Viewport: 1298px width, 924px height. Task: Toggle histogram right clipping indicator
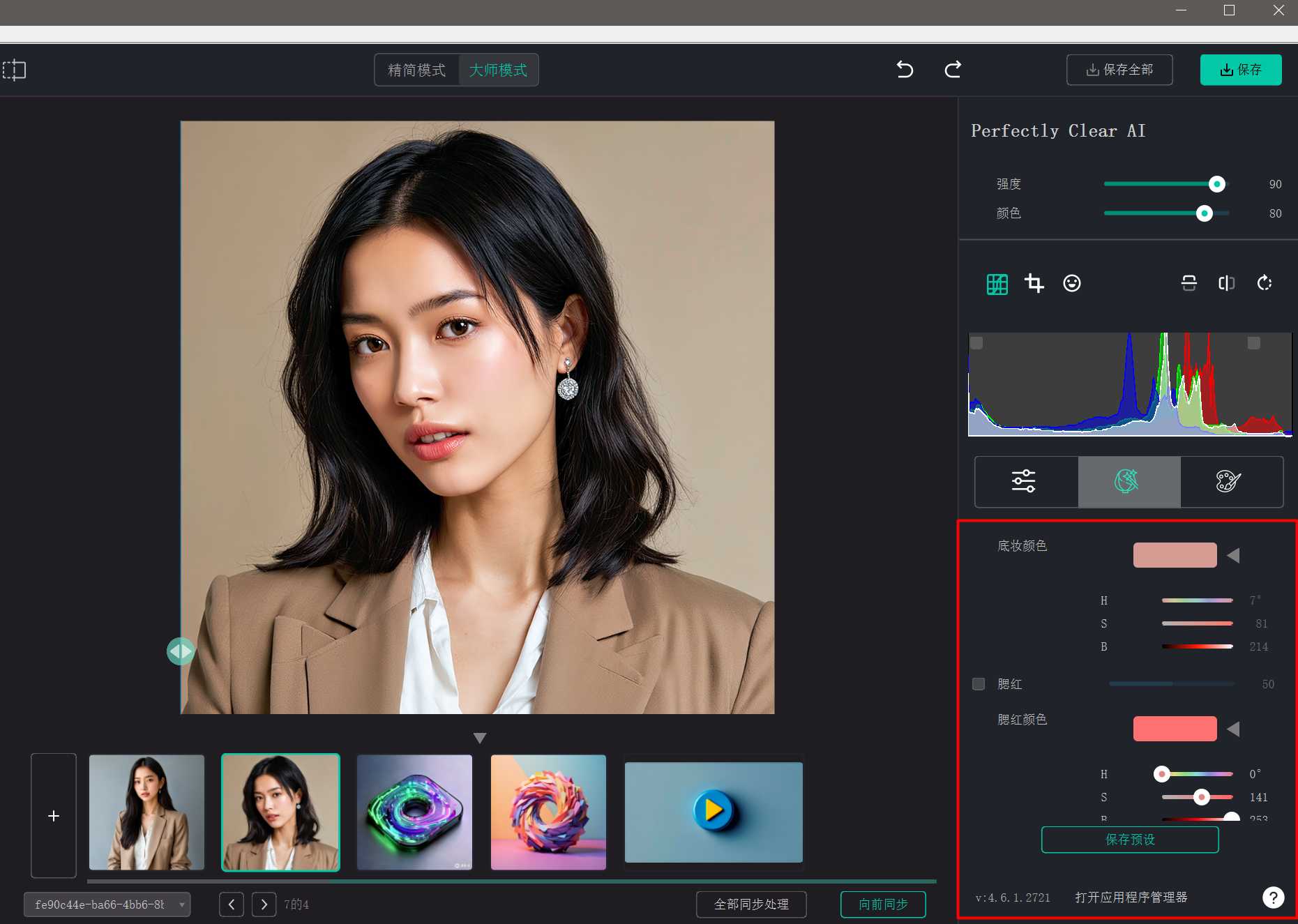[1253, 343]
